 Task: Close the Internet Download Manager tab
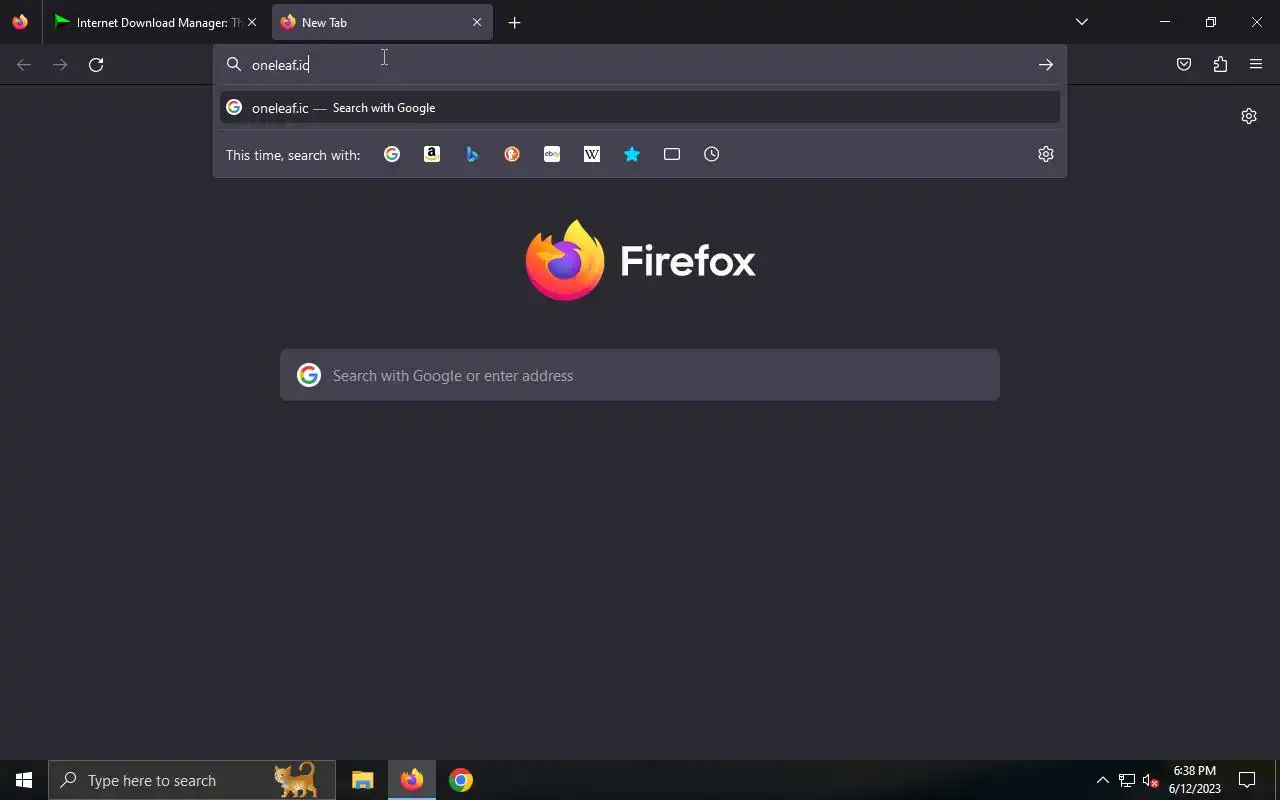click(x=252, y=22)
